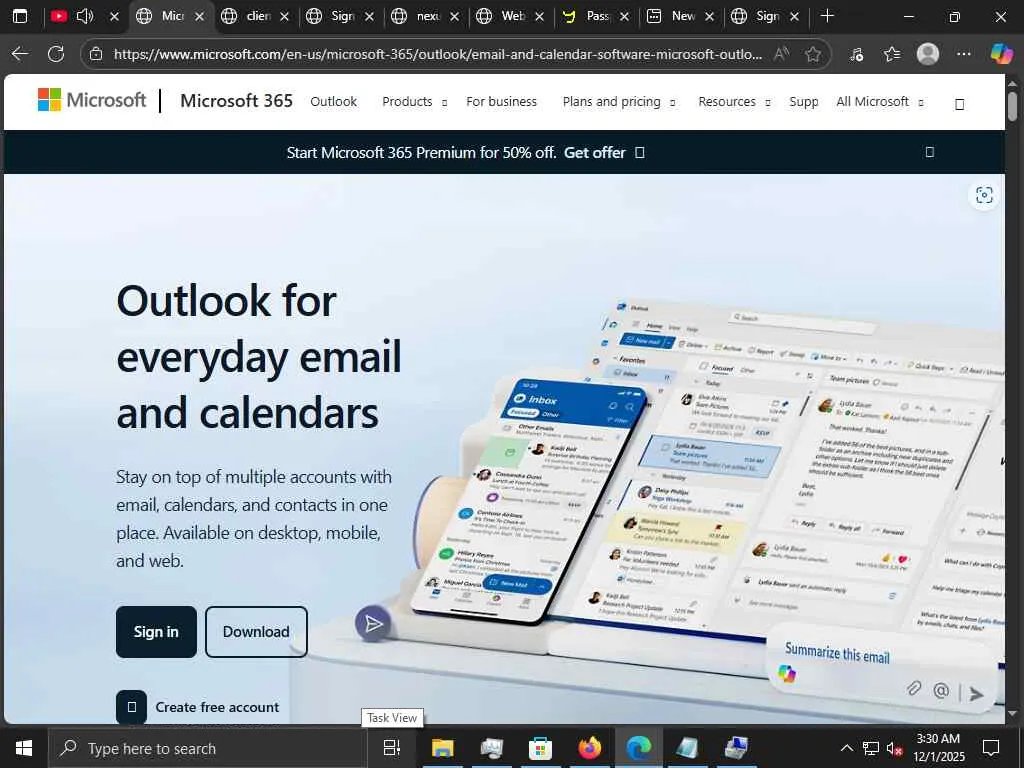
Task: Expand the Products dropdown menu
Action: (415, 102)
